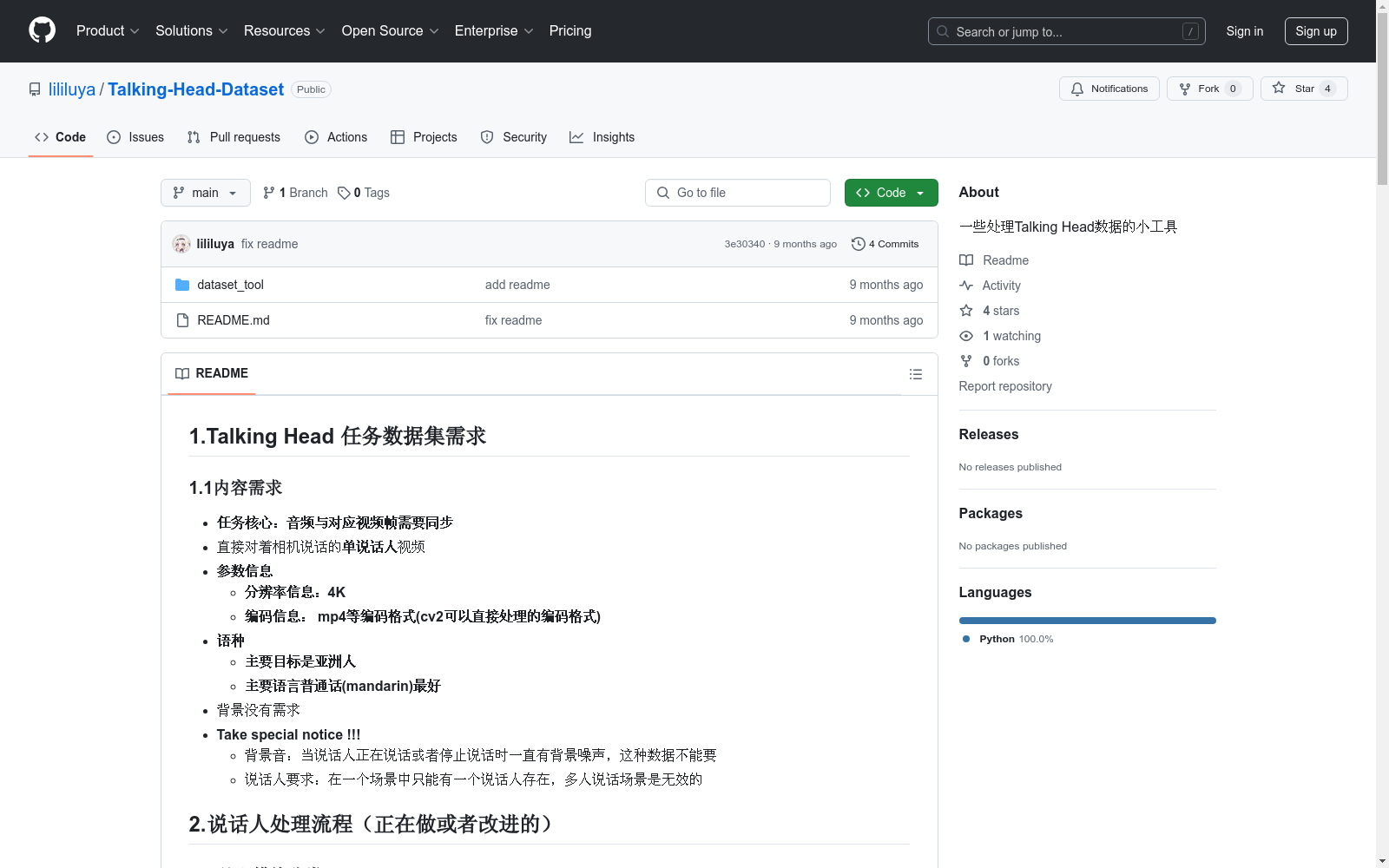Open the main branch selector dropdown

(x=206, y=193)
